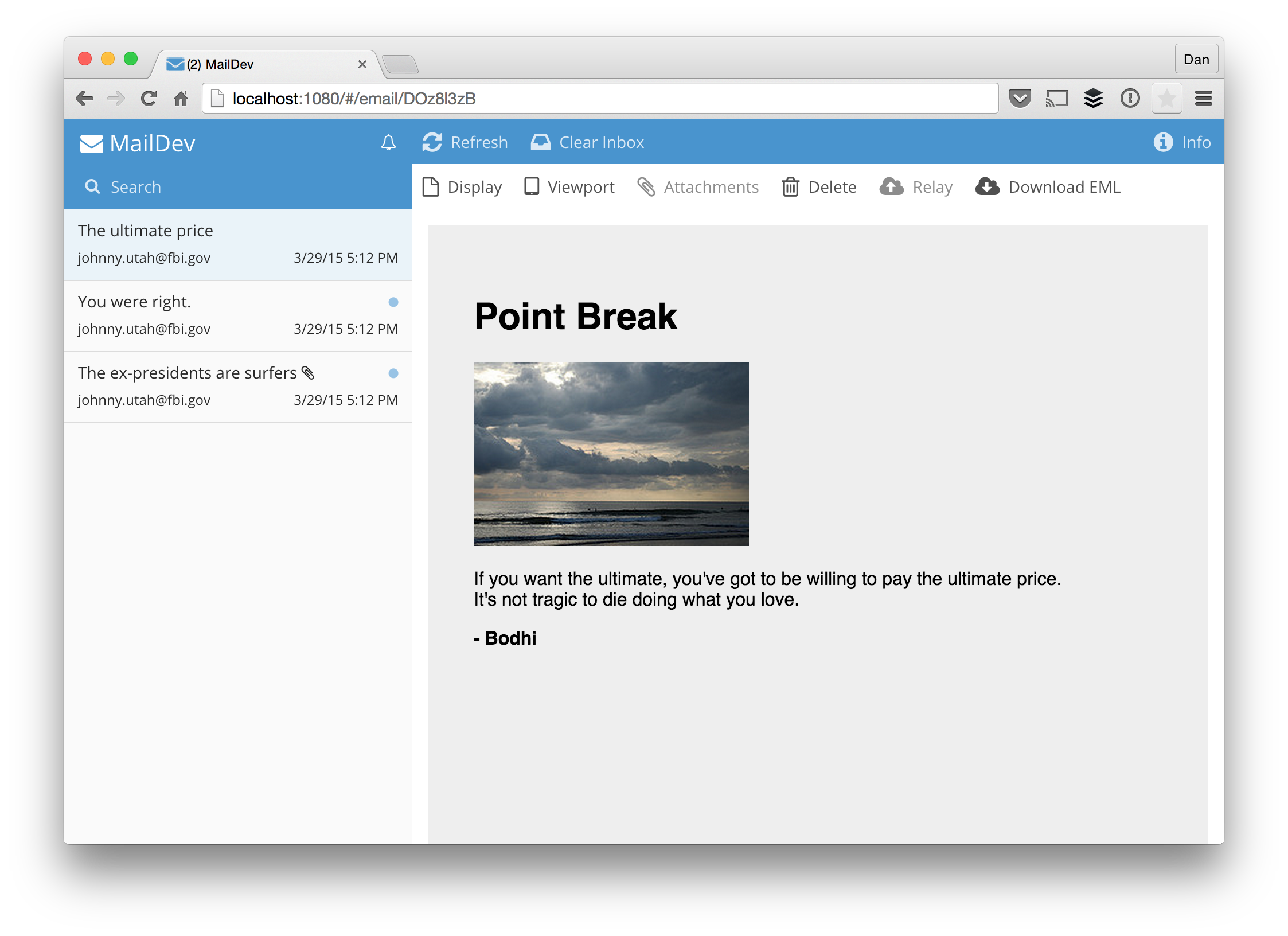The width and height of the screenshot is (1288, 936).
Task: Toggle unread indicator on 'The ex-presidents are surfers'
Action: [393, 373]
